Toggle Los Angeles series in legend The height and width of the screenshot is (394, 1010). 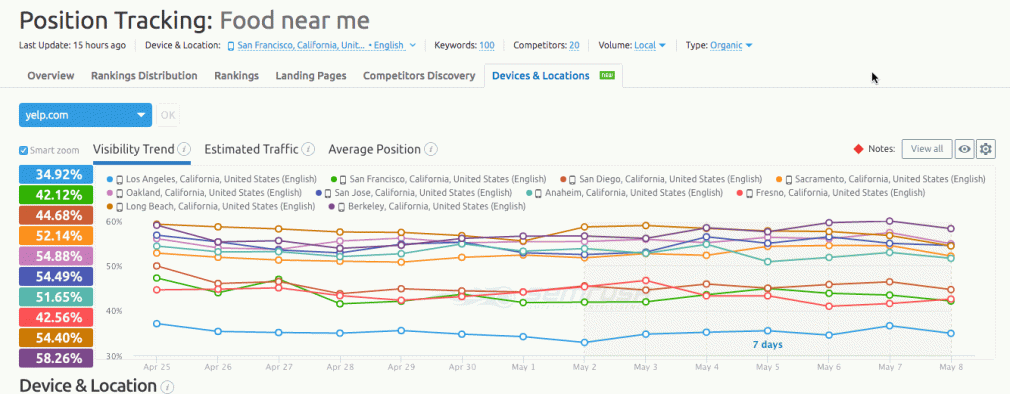click(213, 179)
